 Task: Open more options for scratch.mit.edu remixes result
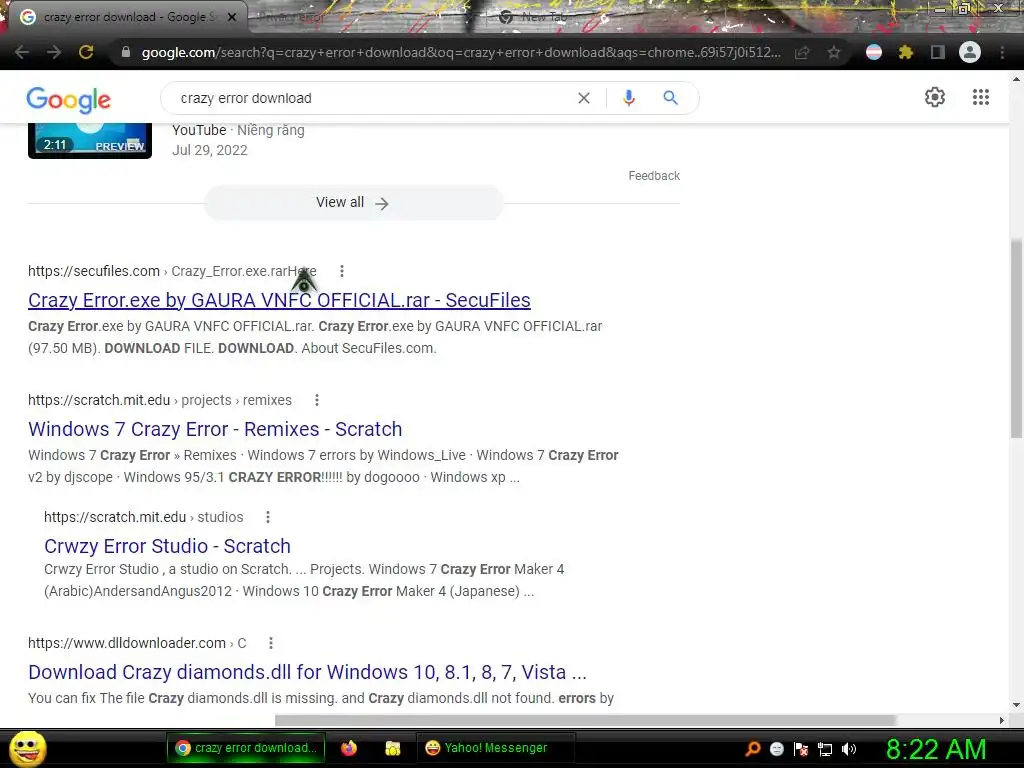tap(317, 400)
